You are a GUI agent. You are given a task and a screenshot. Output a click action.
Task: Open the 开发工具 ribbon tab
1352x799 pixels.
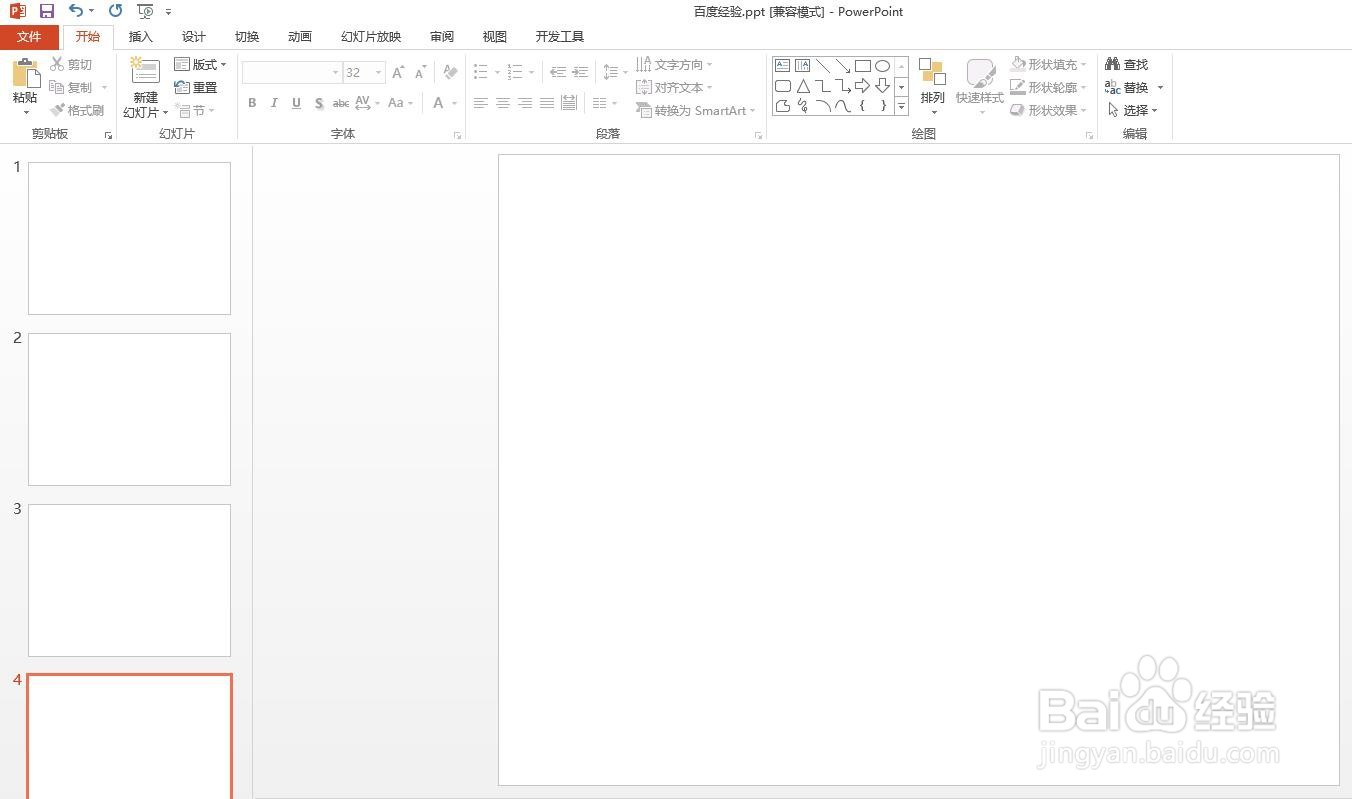coord(560,37)
